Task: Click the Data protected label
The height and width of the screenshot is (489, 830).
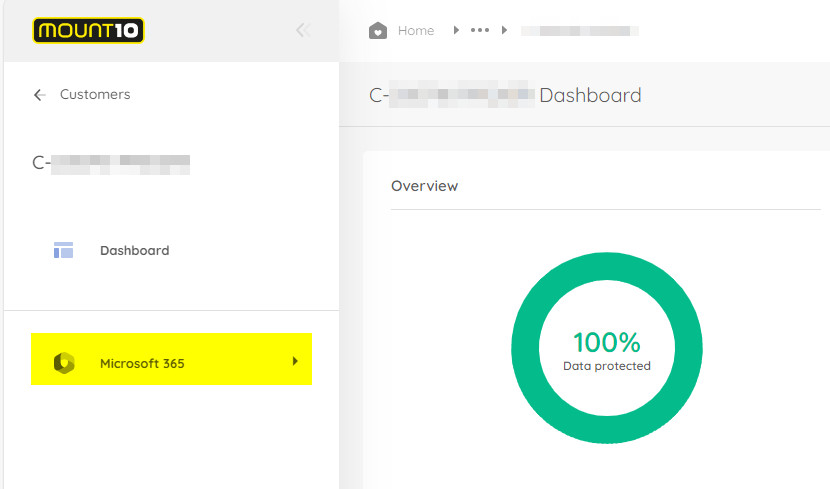Action: pyautogui.click(x=606, y=366)
